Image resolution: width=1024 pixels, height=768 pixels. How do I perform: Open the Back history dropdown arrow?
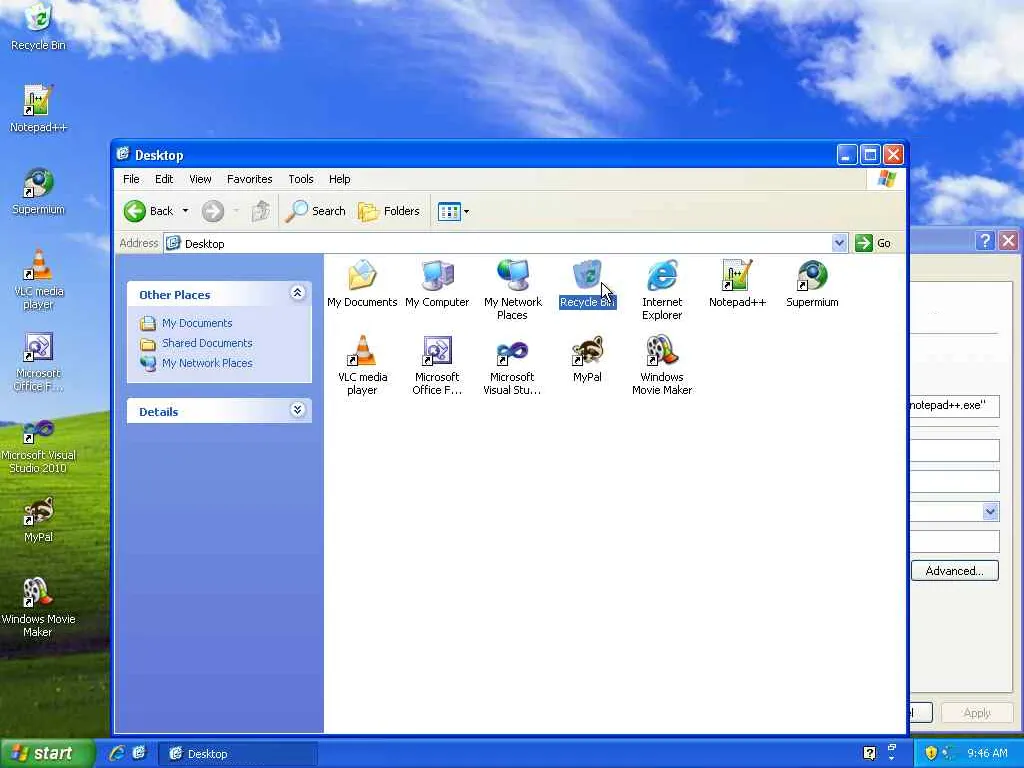tap(185, 211)
